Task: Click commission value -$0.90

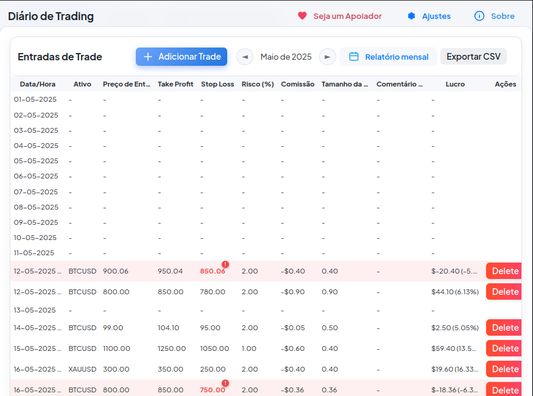Action: tap(293, 292)
